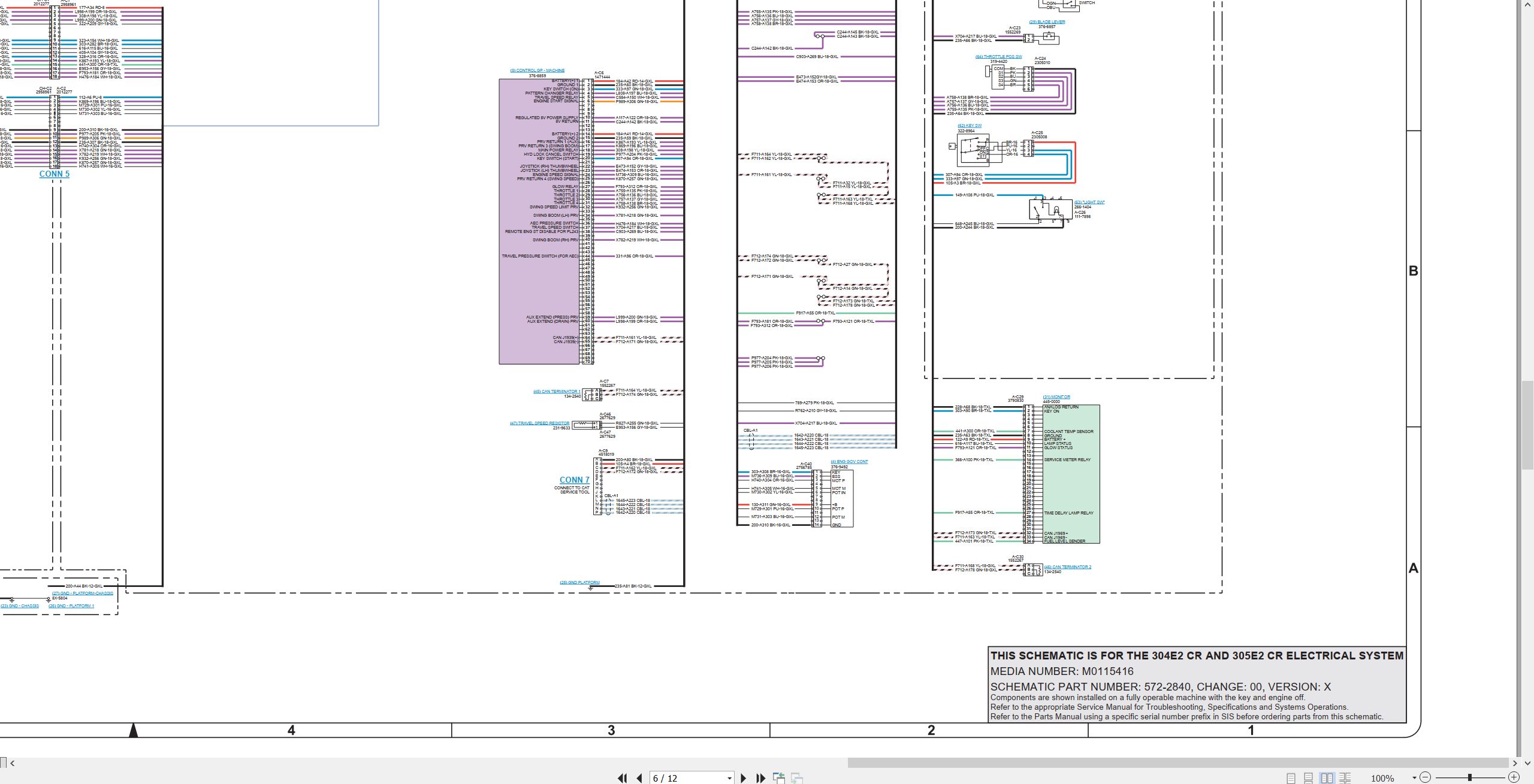The width and height of the screenshot is (1534, 784).
Task: Click the Refer to the Parts Manual note
Action: tap(1187, 717)
